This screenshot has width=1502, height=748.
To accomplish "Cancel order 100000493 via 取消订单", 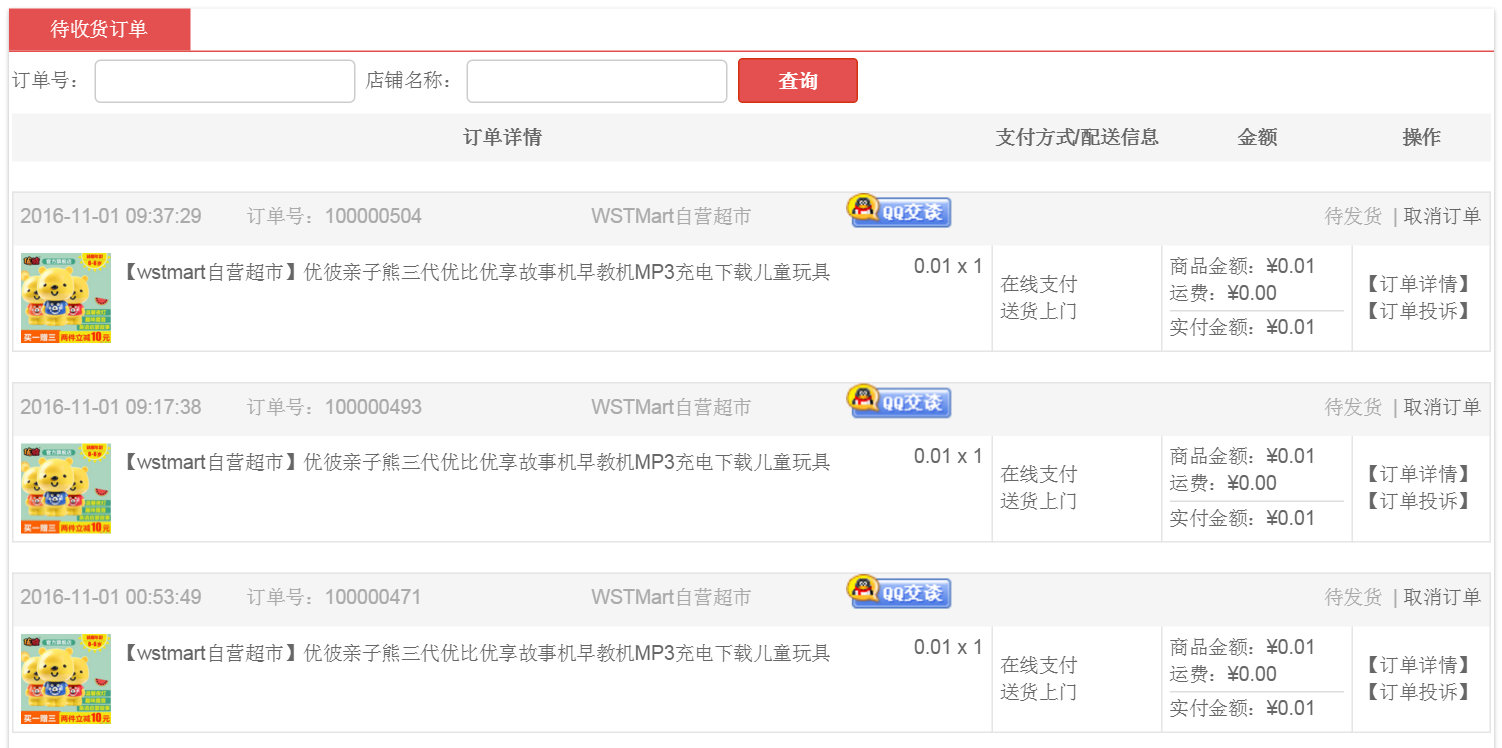I will 1442,407.
